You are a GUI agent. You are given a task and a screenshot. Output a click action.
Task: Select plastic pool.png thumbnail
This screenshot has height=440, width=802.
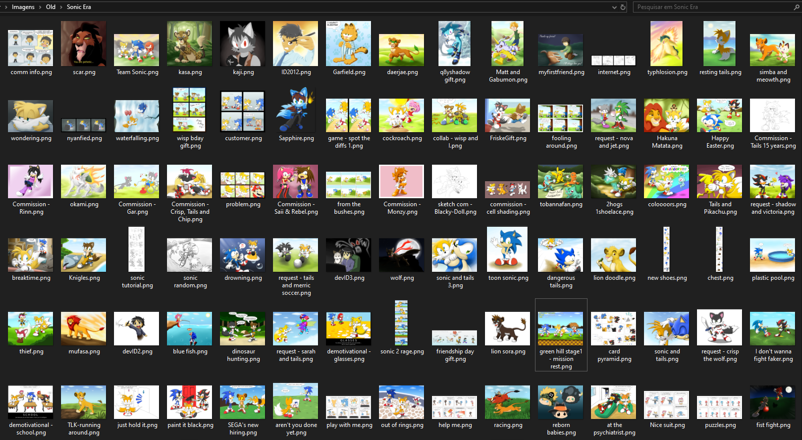772,255
